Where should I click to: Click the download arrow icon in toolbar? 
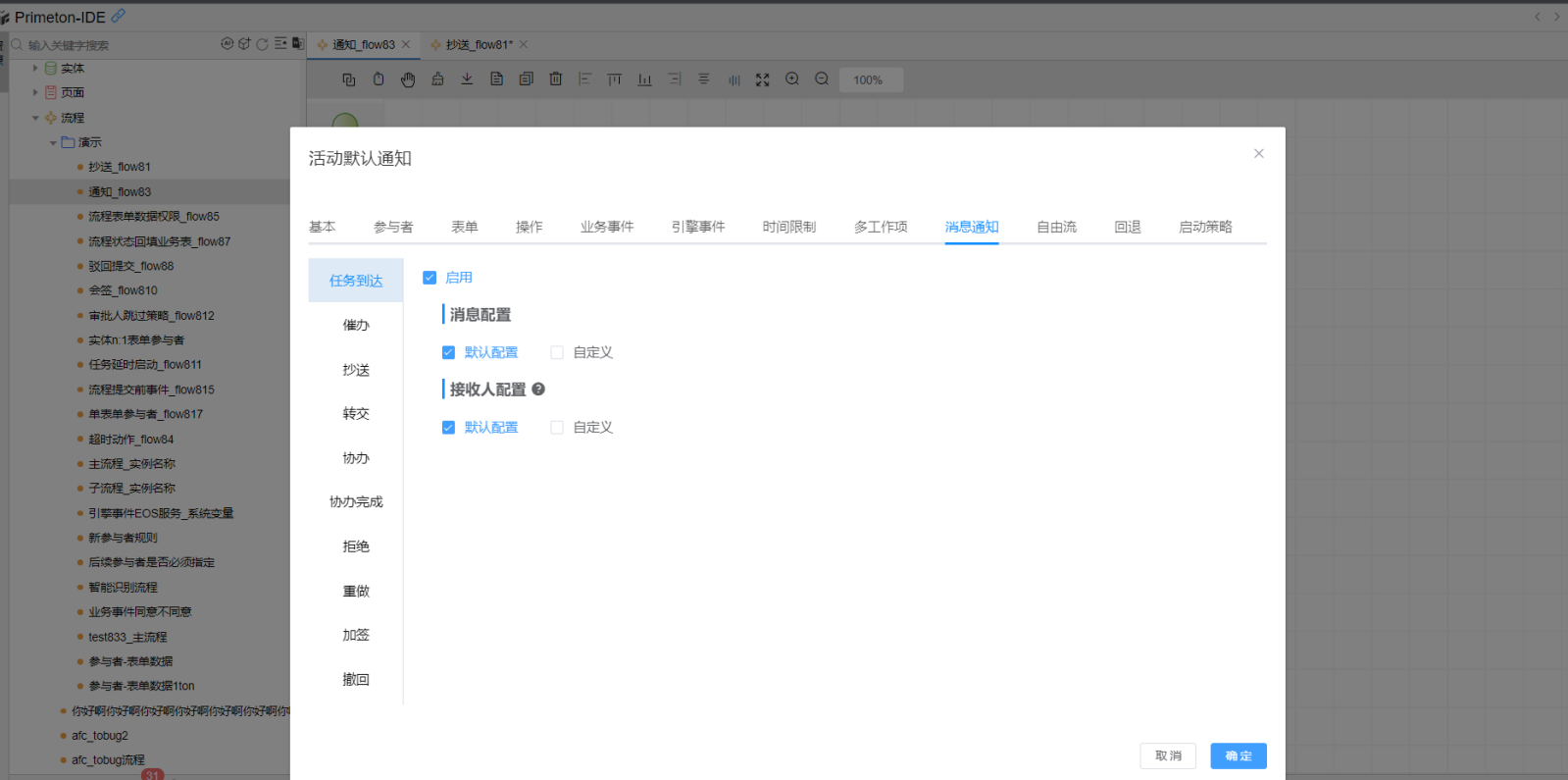pyautogui.click(x=467, y=79)
